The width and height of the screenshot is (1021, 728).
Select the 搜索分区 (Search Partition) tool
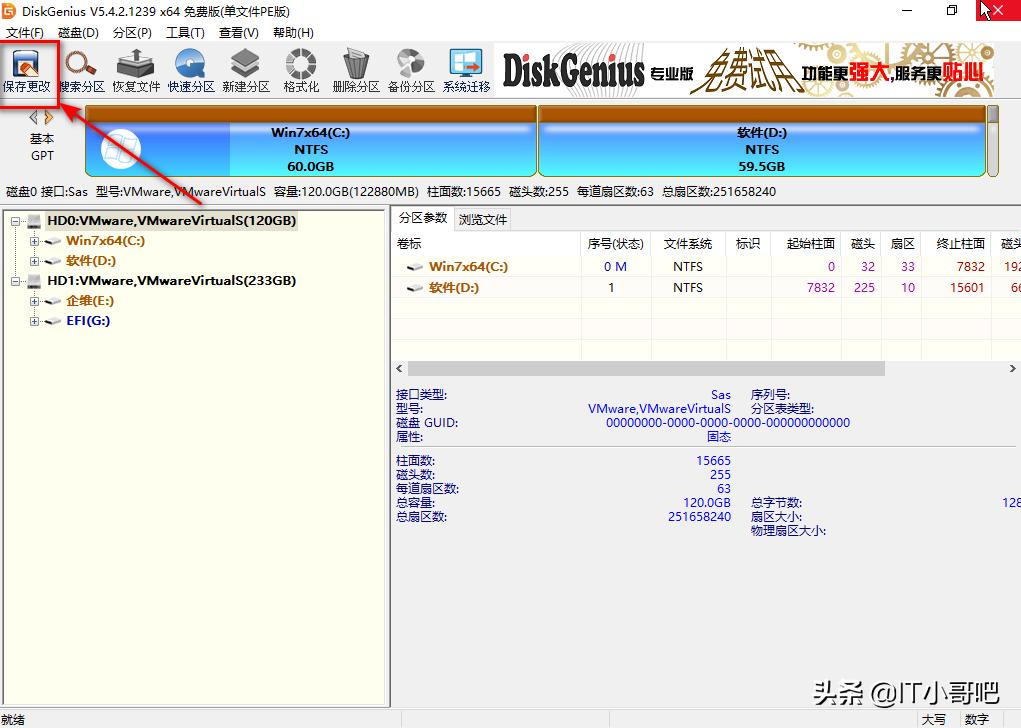[x=82, y=69]
